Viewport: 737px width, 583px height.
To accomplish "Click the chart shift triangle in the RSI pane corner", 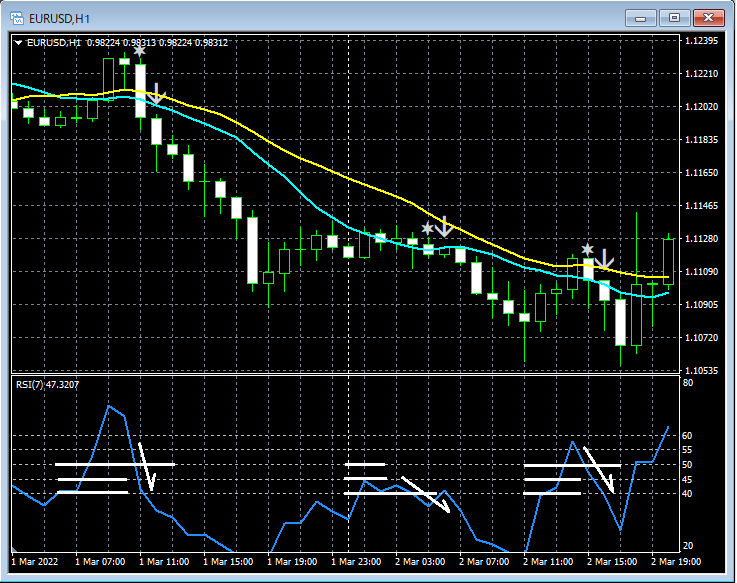I will [x=14, y=549].
